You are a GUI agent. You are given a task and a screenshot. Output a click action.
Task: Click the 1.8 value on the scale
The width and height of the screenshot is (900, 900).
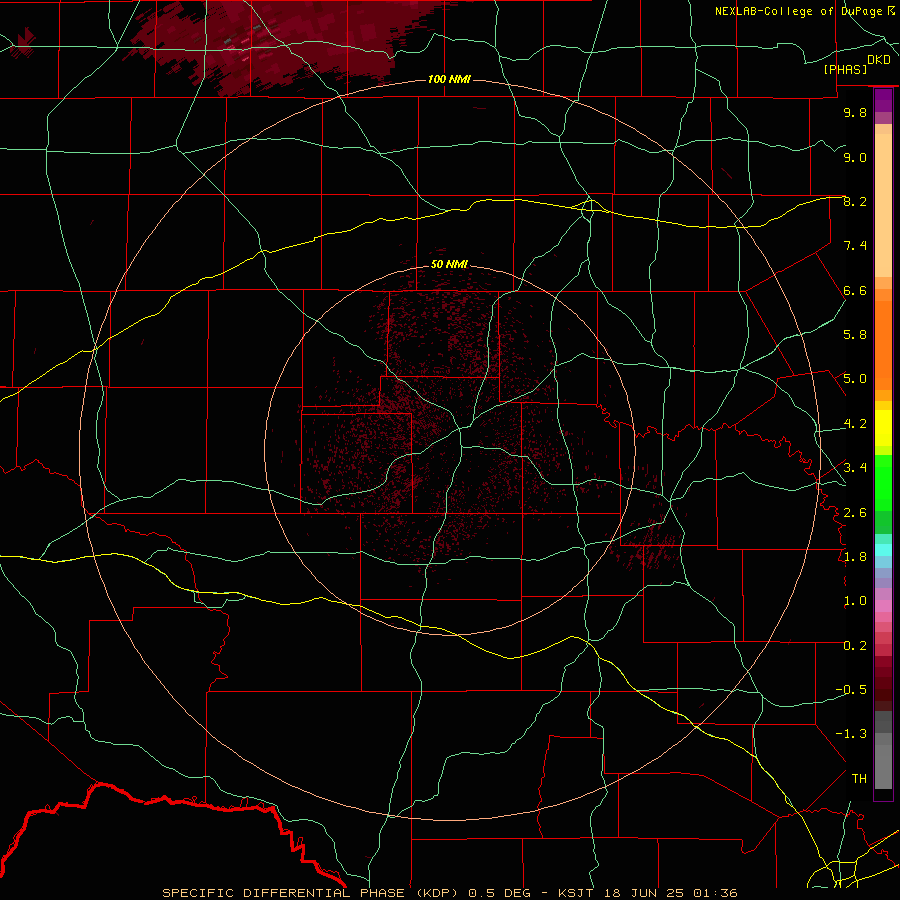855,557
